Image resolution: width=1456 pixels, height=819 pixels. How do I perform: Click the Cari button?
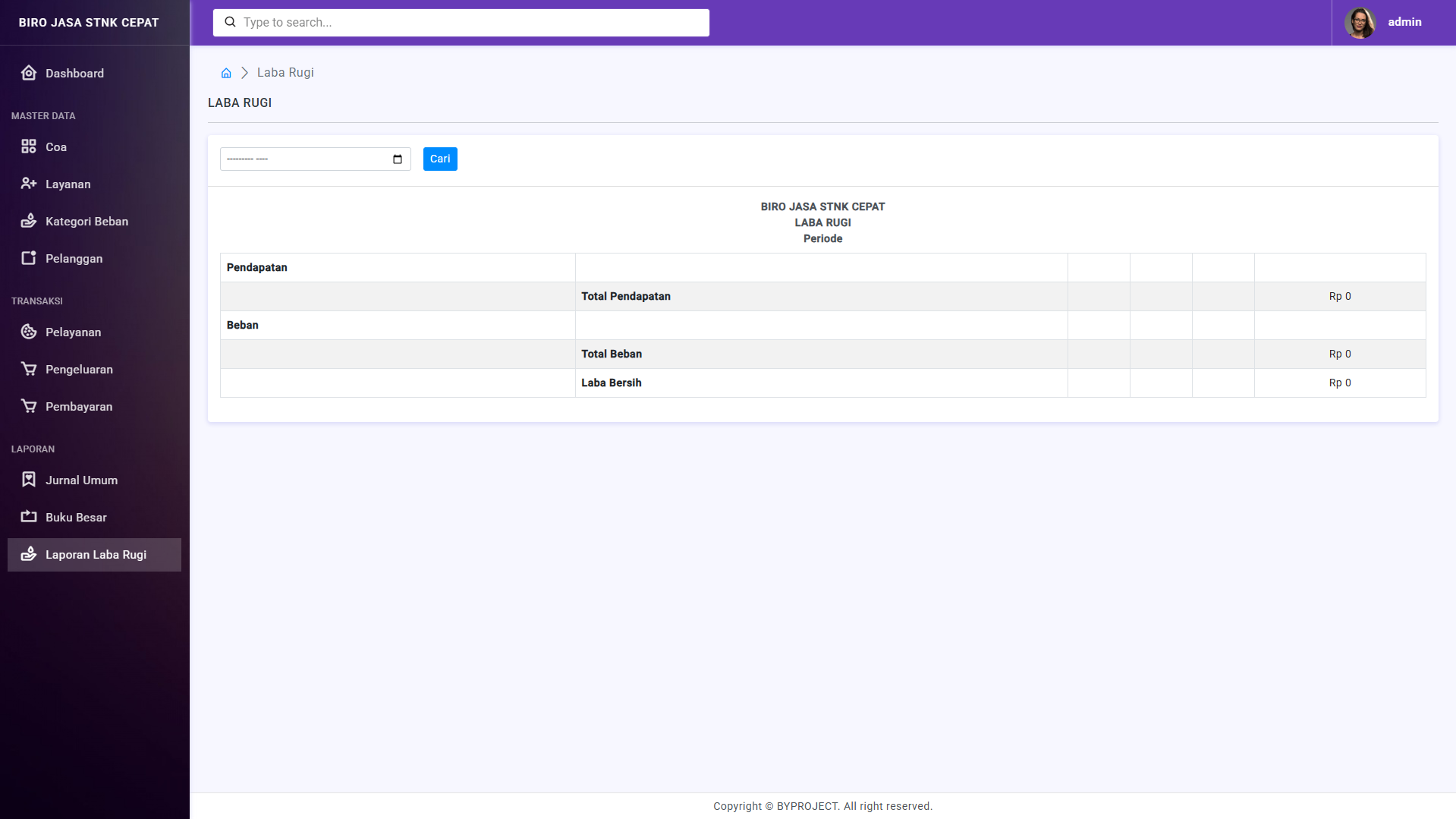(x=440, y=159)
